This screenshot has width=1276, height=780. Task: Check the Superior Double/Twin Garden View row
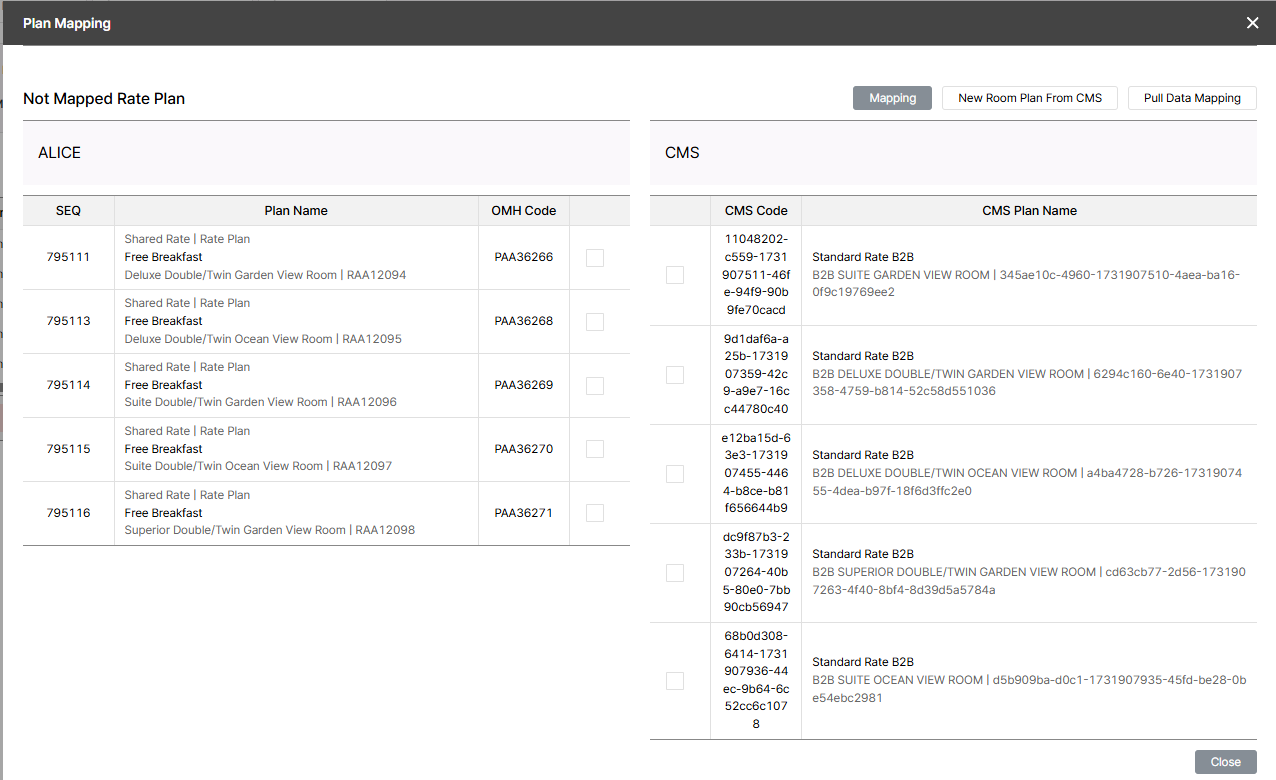click(595, 513)
